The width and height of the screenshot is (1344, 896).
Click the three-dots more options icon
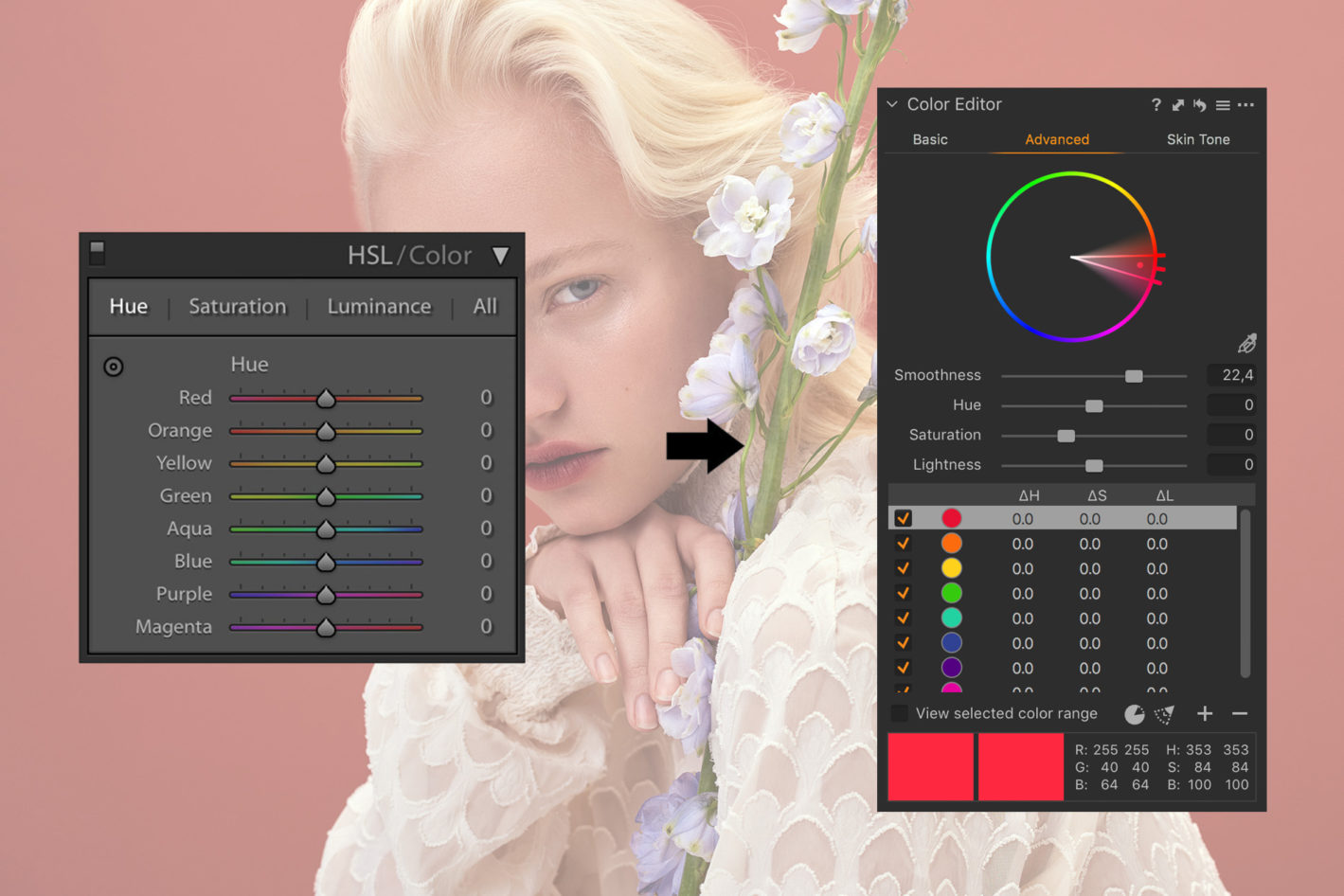click(x=1245, y=105)
